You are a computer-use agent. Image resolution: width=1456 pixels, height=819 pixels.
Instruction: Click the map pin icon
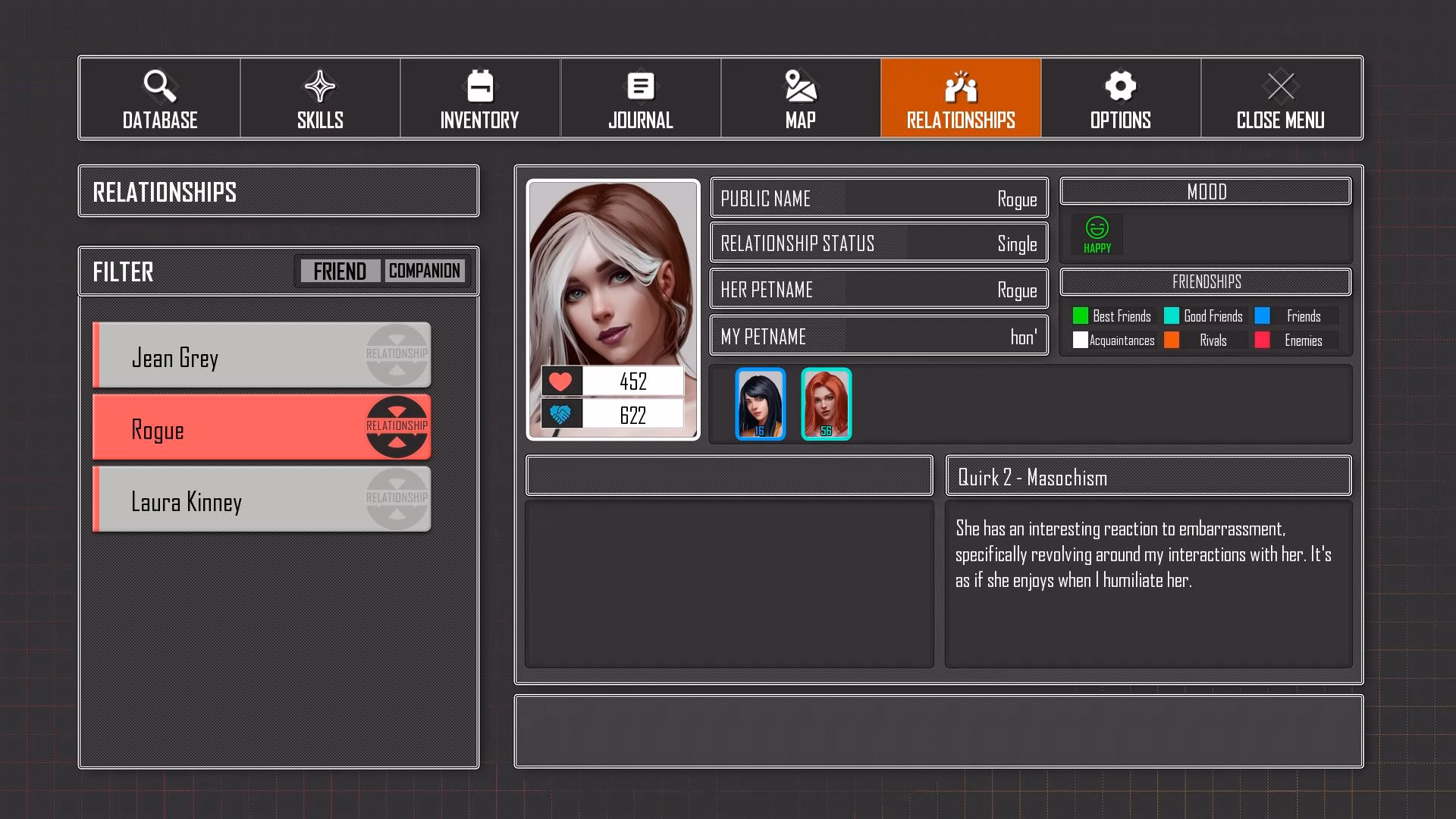click(801, 86)
